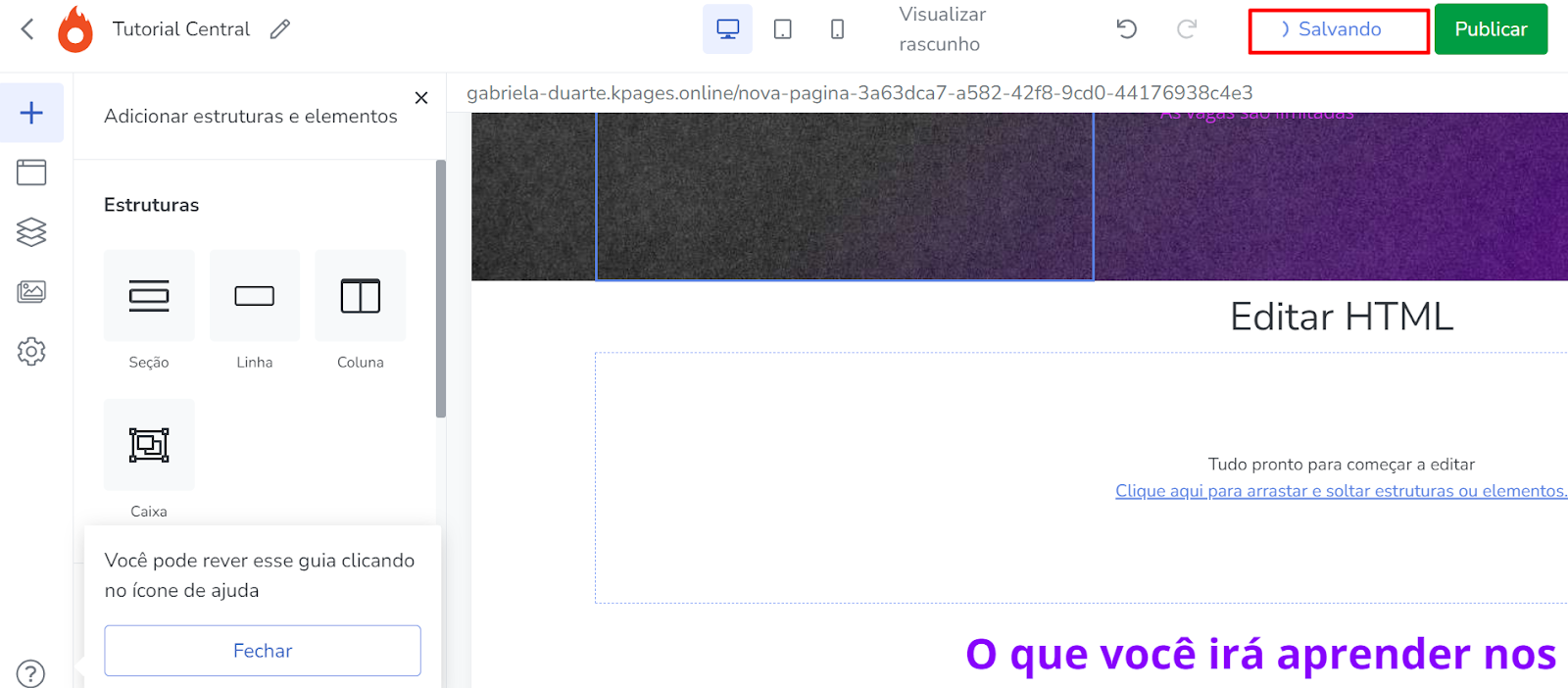This screenshot has width=1568, height=688.
Task: Close the add structures panel
Action: (x=421, y=98)
